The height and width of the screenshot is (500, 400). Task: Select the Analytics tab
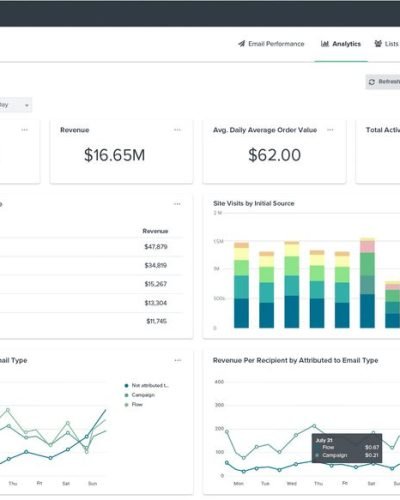(x=341, y=44)
